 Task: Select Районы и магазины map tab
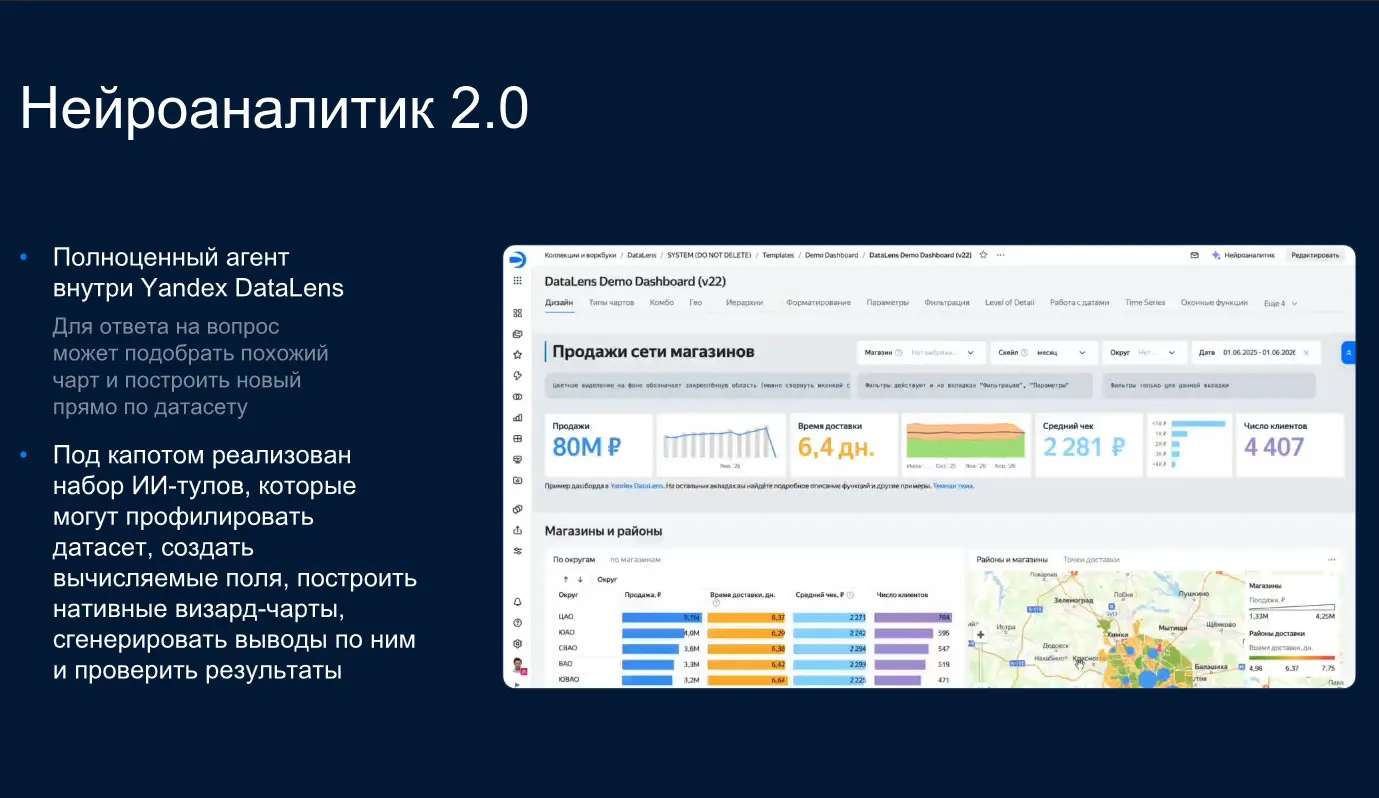tap(1012, 560)
